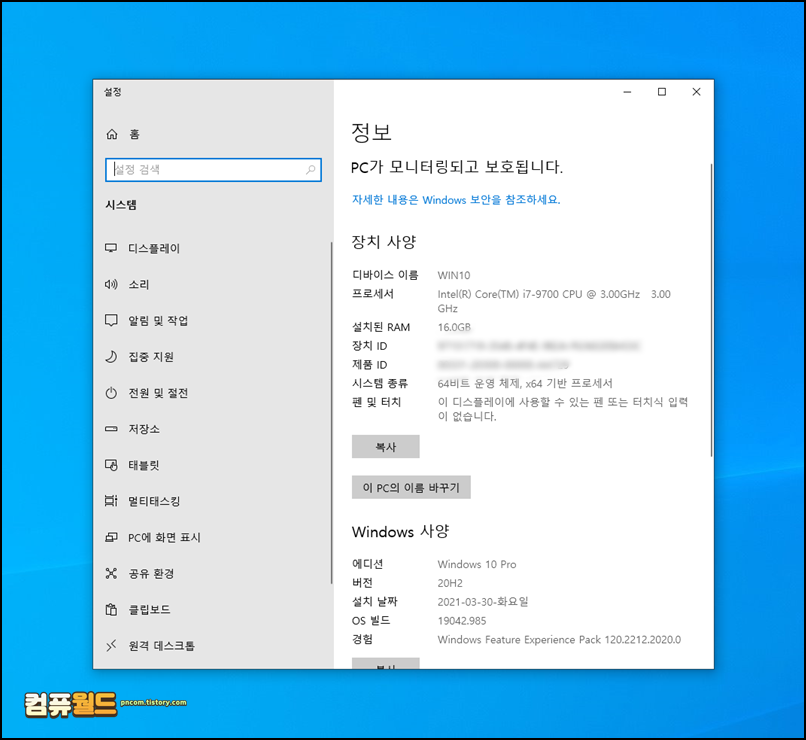Screen dimensions: 806x740
Task: Click the clipboard icon
Action: coord(111,609)
